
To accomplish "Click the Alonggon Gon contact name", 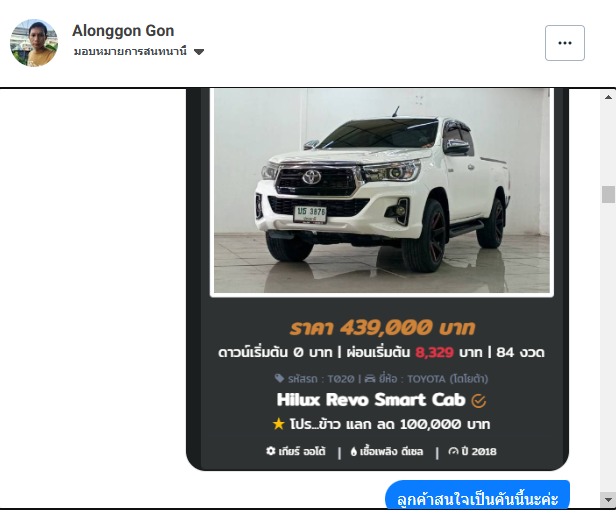I will point(123,31).
